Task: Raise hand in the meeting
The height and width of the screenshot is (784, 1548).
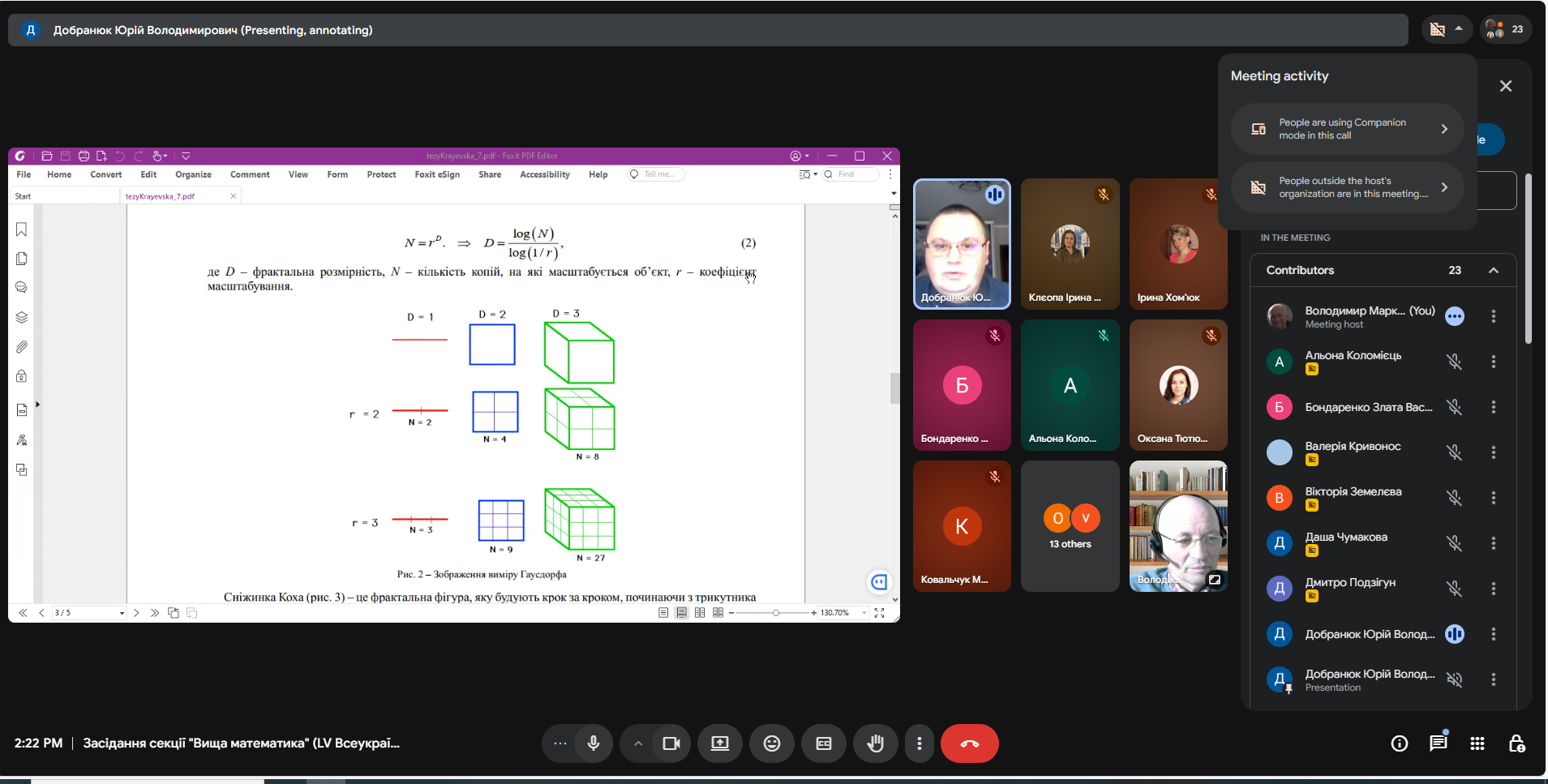Action: 875,743
